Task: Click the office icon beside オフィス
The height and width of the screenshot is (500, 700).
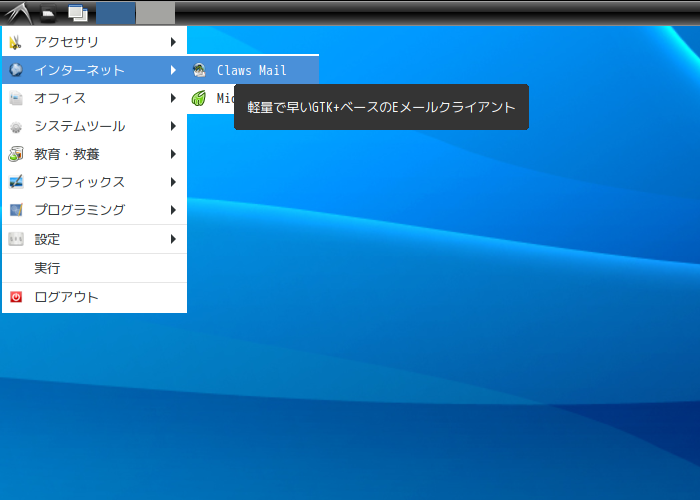Action: tap(16, 98)
